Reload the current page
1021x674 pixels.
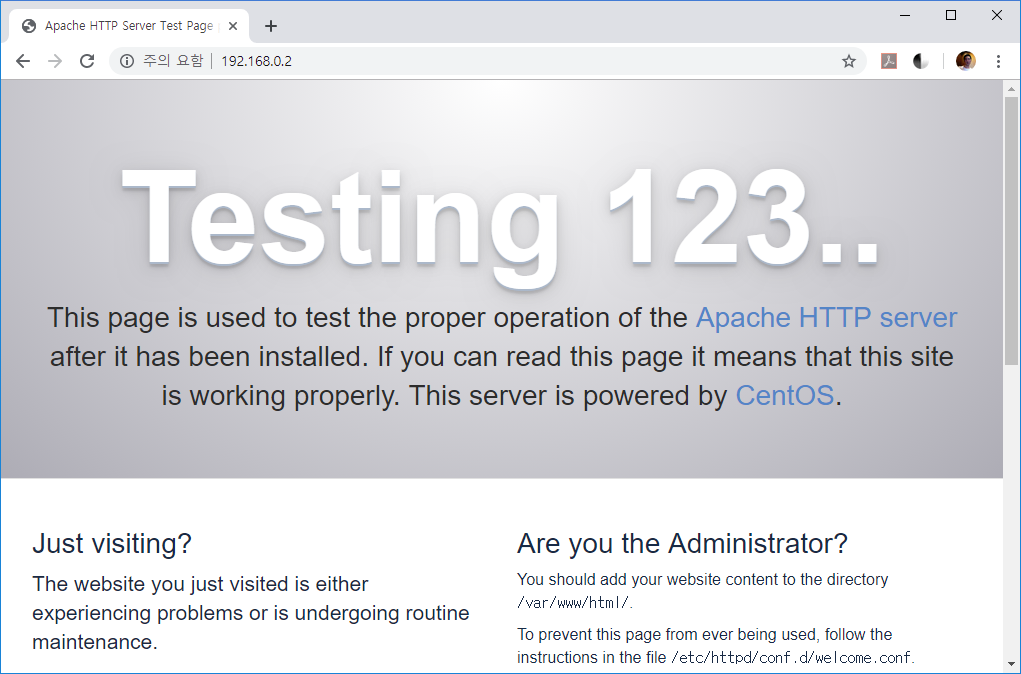pos(87,61)
